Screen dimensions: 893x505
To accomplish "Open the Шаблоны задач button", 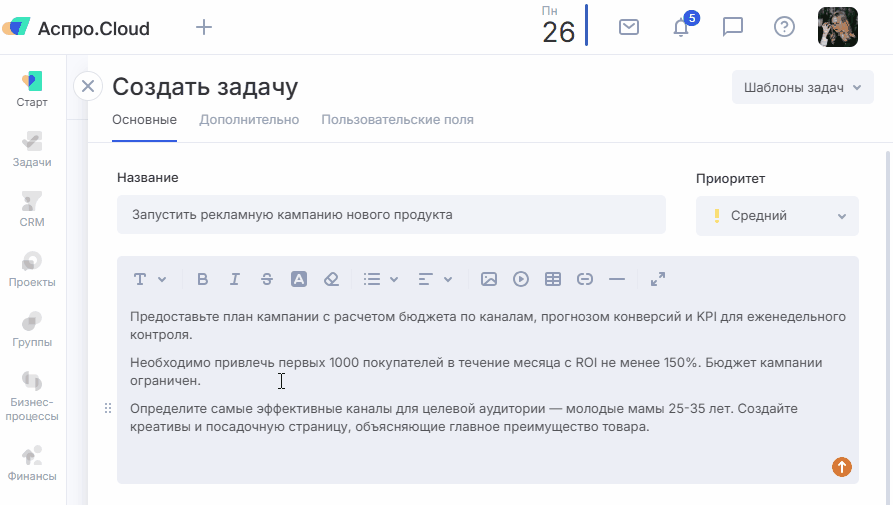I will point(803,87).
